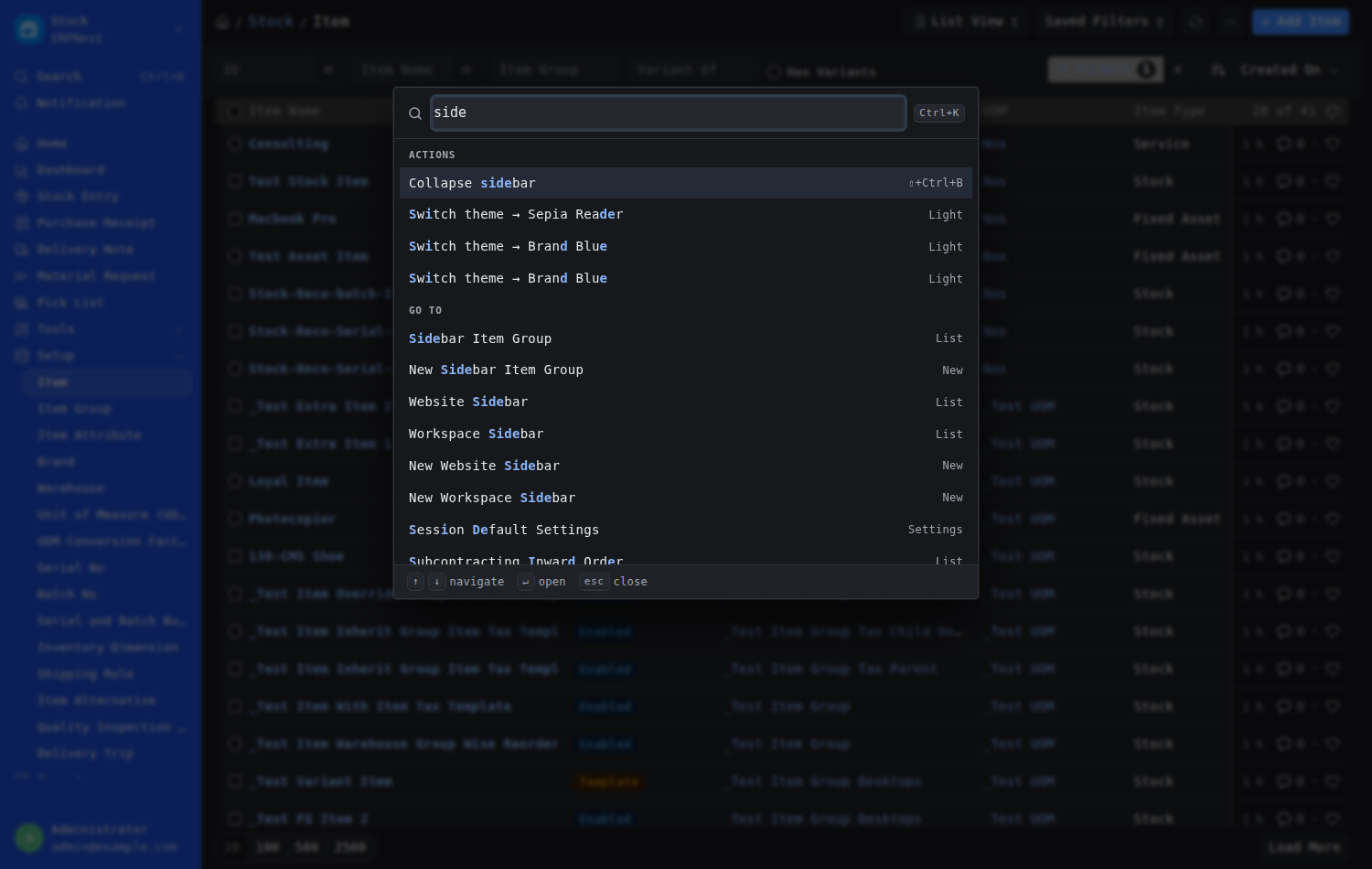The image size is (1372, 869).
Task: Open the Saved Filters dropdown
Action: click(1104, 21)
